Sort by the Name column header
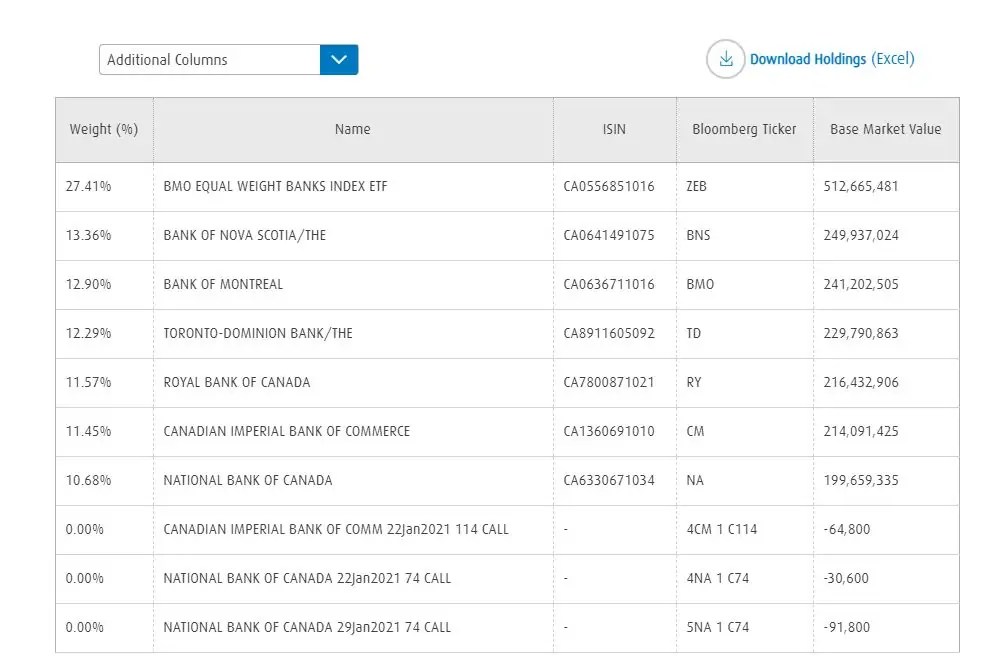 352,129
